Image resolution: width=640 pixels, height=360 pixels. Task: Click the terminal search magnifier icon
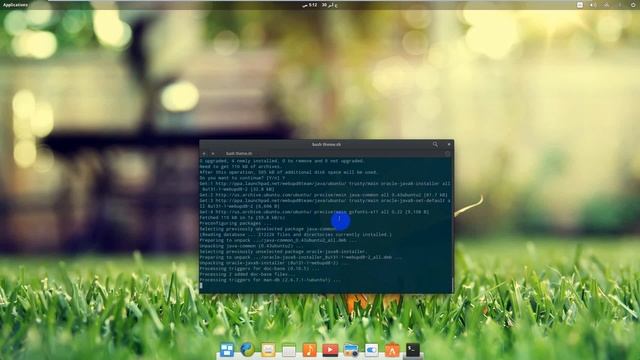coord(435,144)
